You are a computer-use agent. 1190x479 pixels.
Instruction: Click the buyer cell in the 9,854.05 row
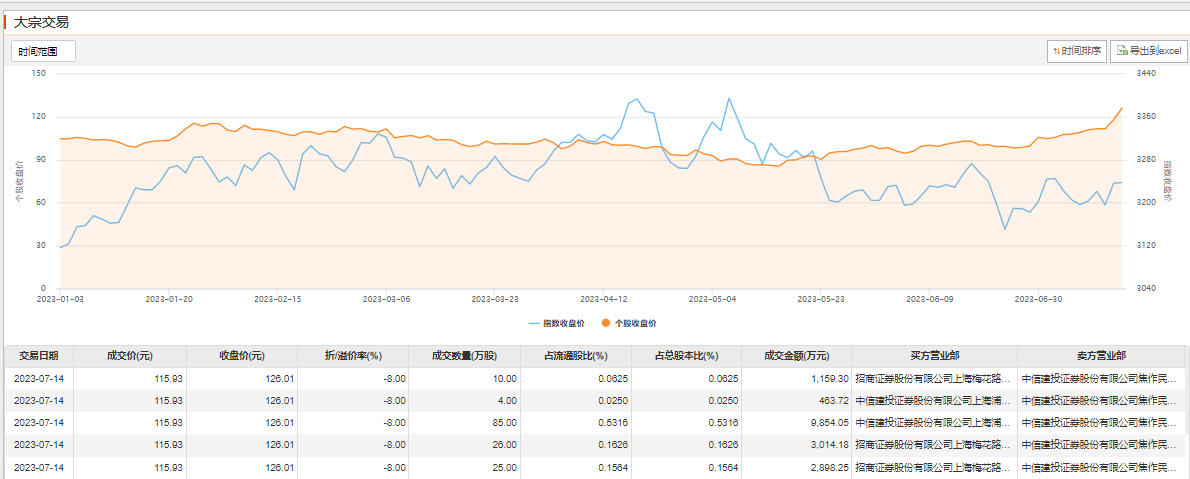point(934,423)
